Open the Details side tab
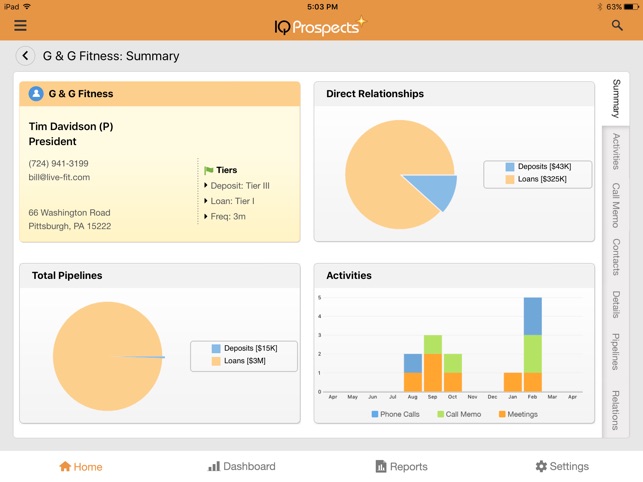 pyautogui.click(x=616, y=304)
